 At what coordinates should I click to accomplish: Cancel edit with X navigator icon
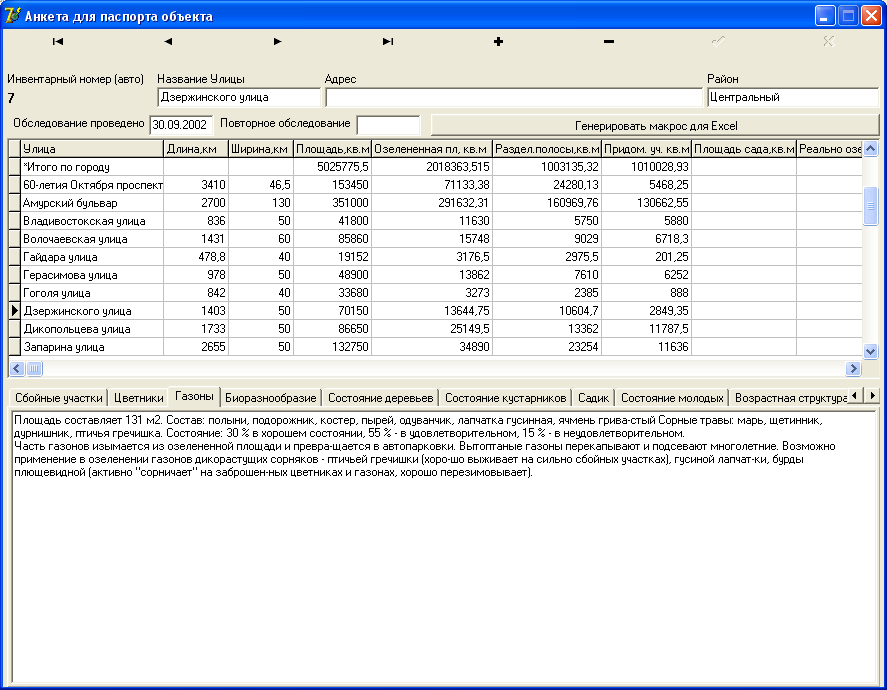point(829,41)
